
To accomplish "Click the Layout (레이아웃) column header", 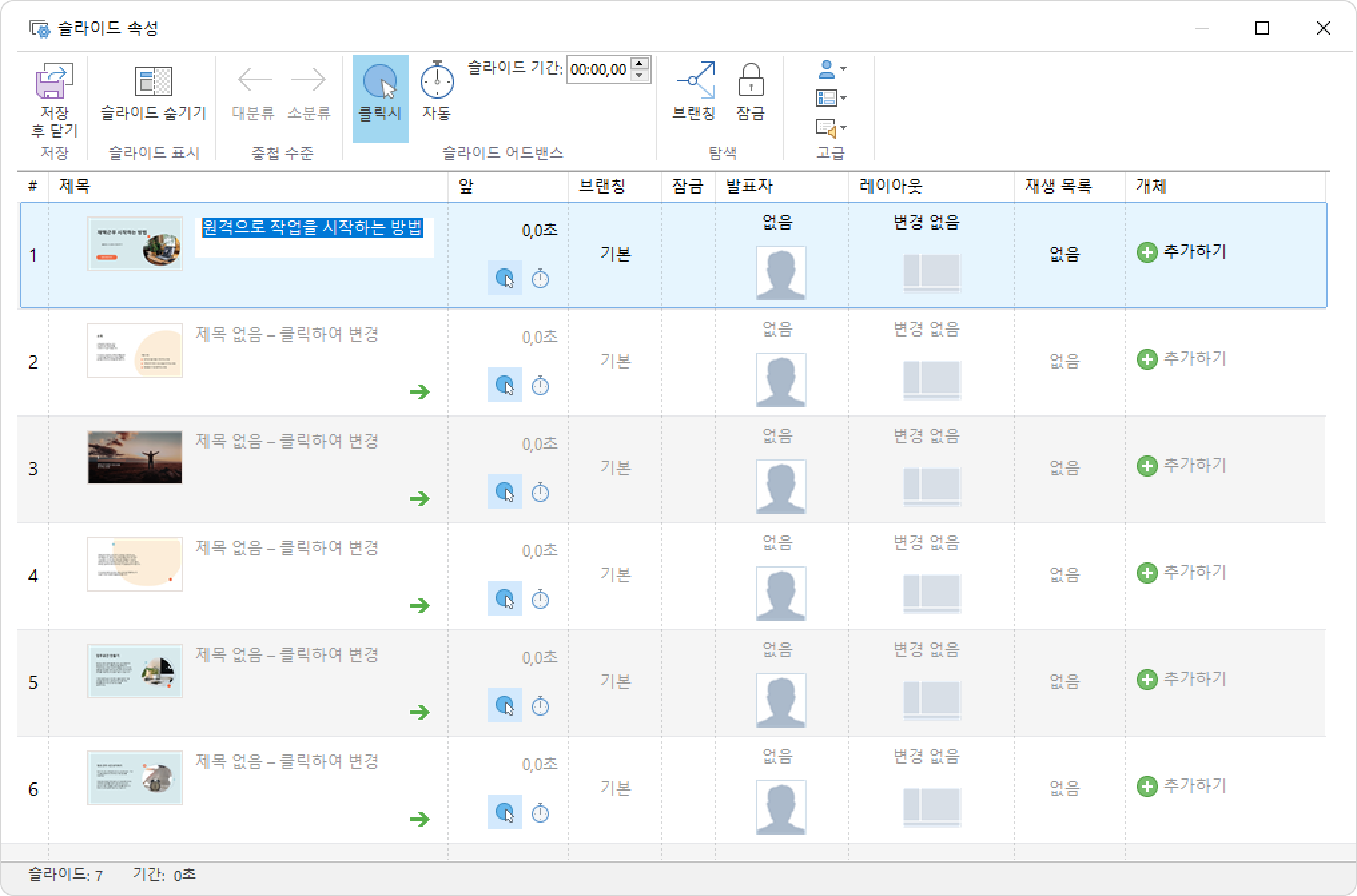I will pyautogui.click(x=890, y=186).
